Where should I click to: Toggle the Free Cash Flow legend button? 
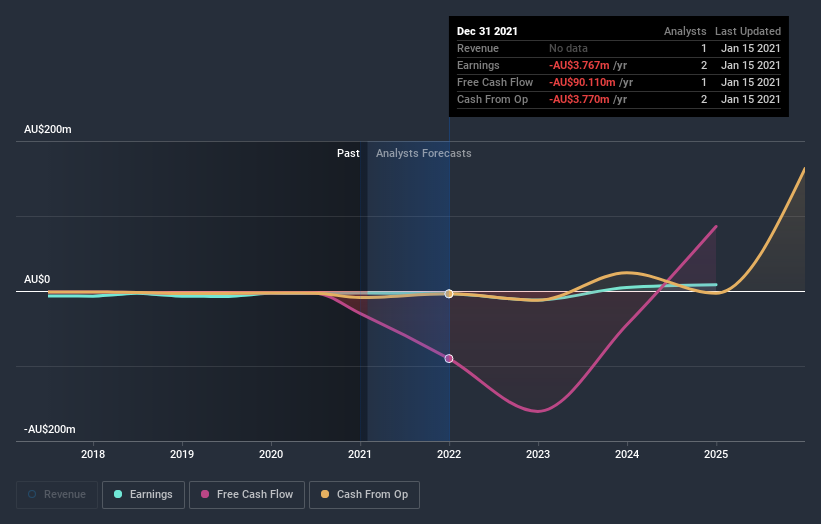tap(247, 495)
